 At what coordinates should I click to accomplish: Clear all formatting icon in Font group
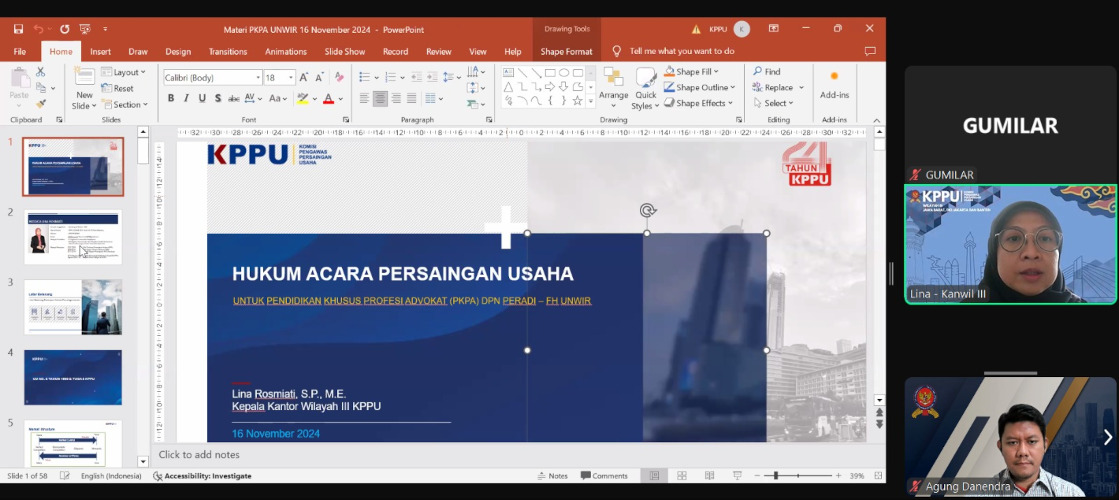point(339,77)
